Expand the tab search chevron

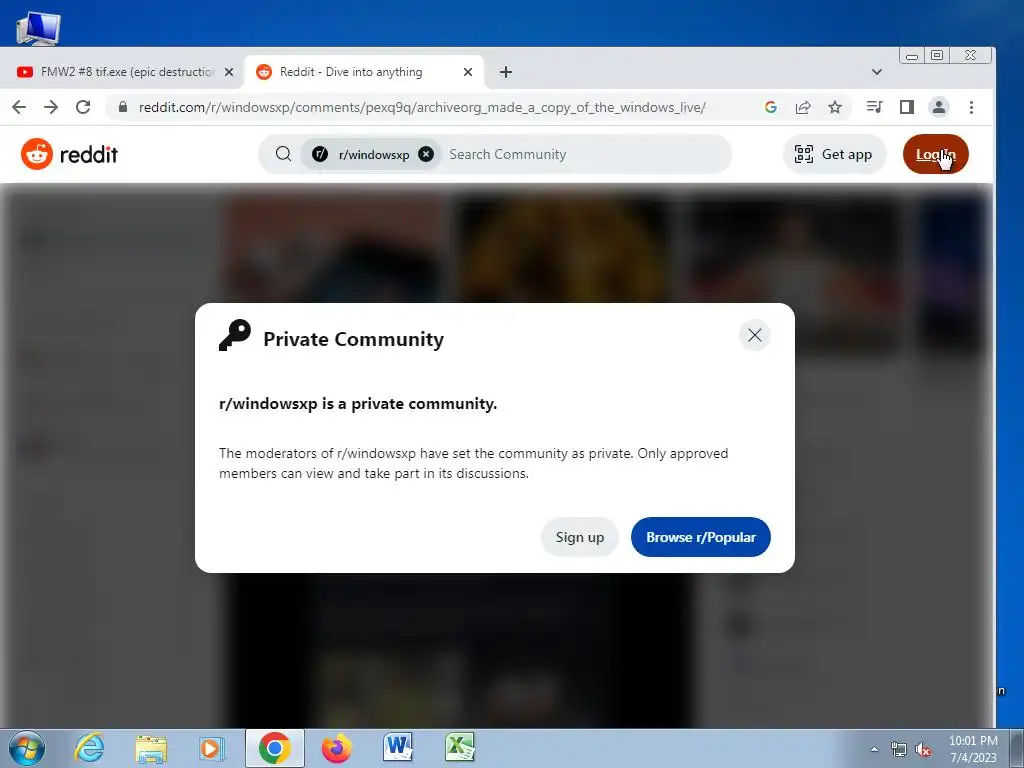[876, 72]
